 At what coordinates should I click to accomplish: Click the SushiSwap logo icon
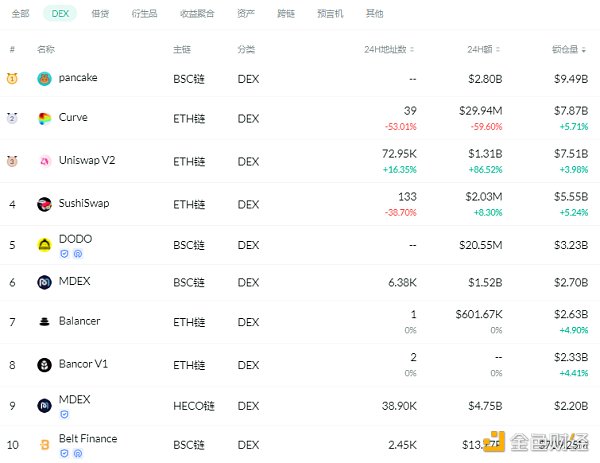click(x=44, y=204)
